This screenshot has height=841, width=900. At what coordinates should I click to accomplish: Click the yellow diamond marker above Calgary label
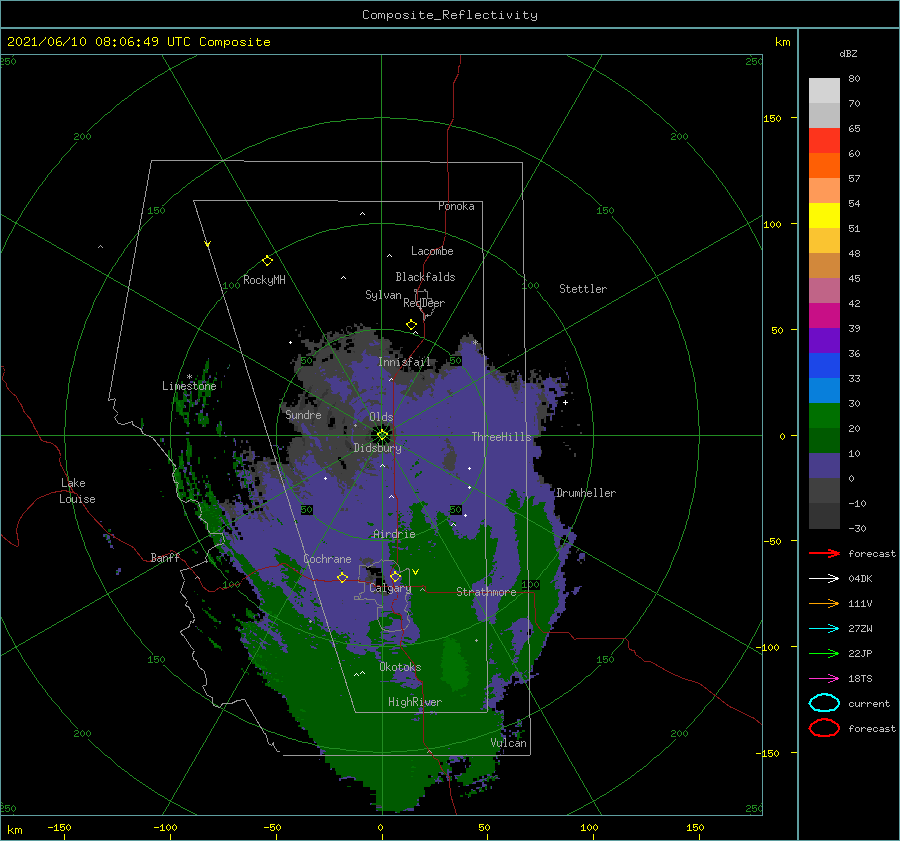click(x=395, y=576)
